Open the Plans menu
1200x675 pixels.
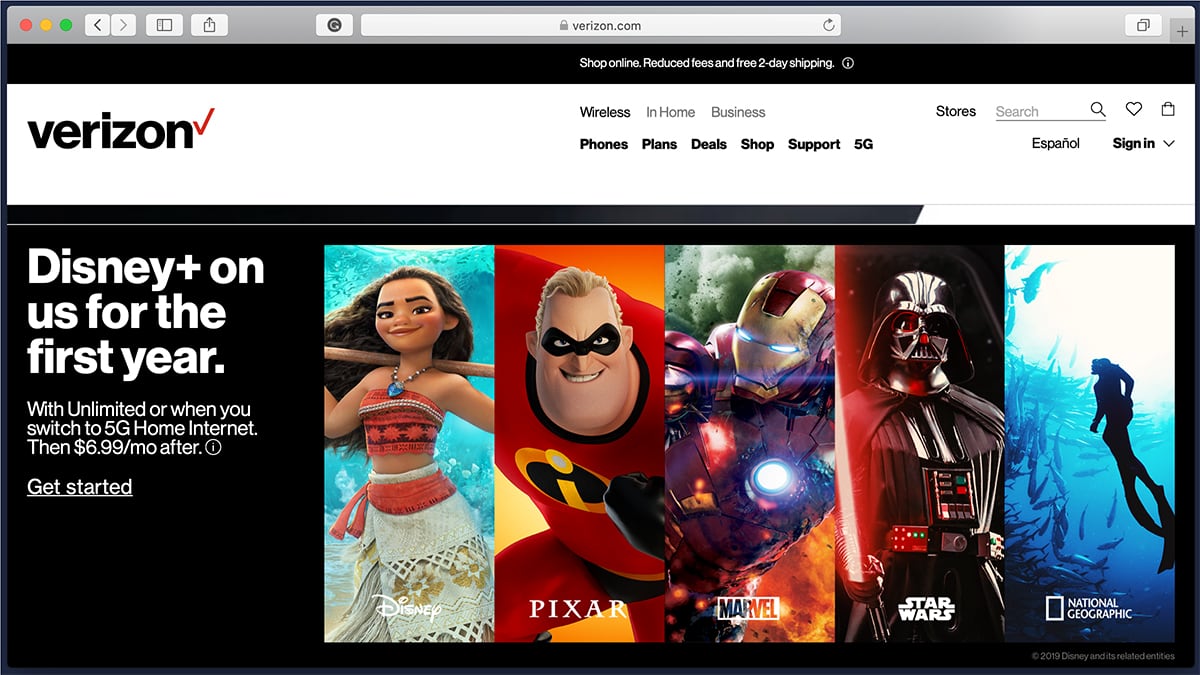pos(659,144)
